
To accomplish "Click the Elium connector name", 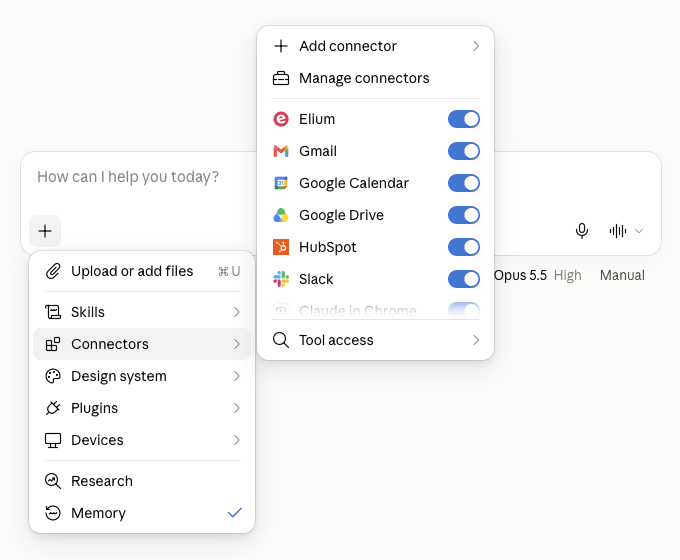I will [317, 119].
